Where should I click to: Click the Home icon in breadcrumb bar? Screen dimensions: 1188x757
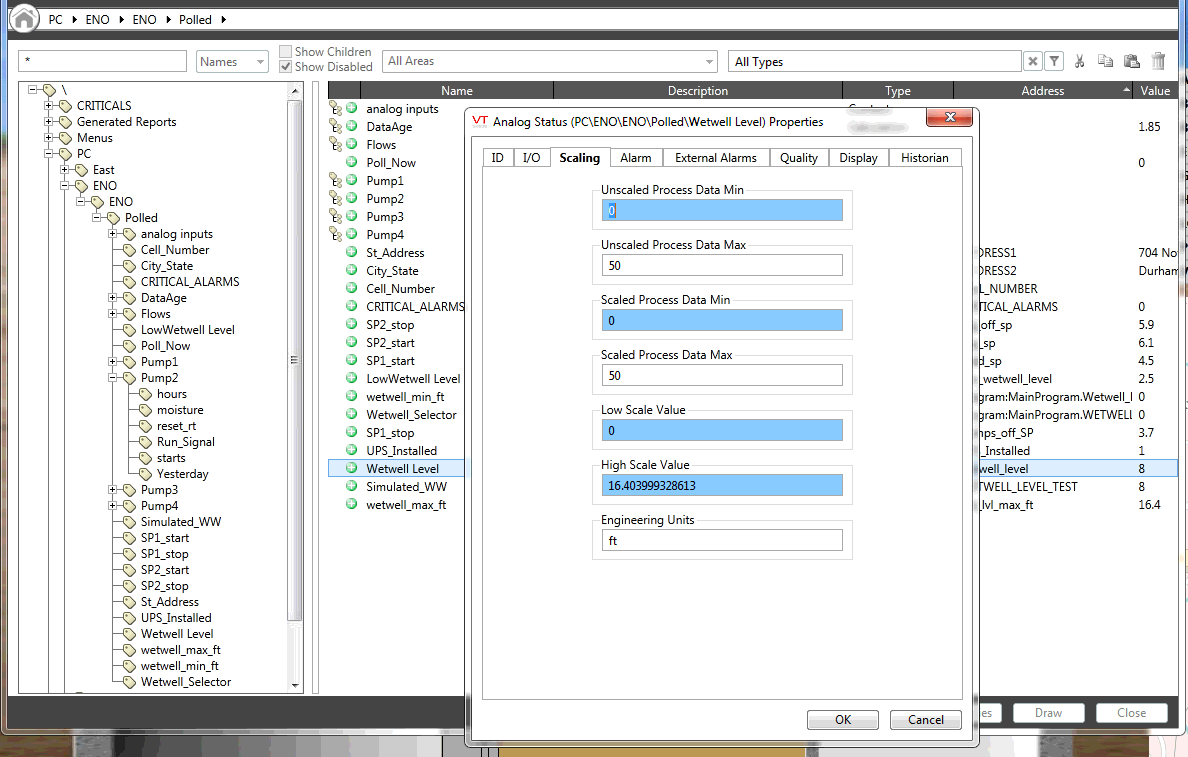pos(24,19)
